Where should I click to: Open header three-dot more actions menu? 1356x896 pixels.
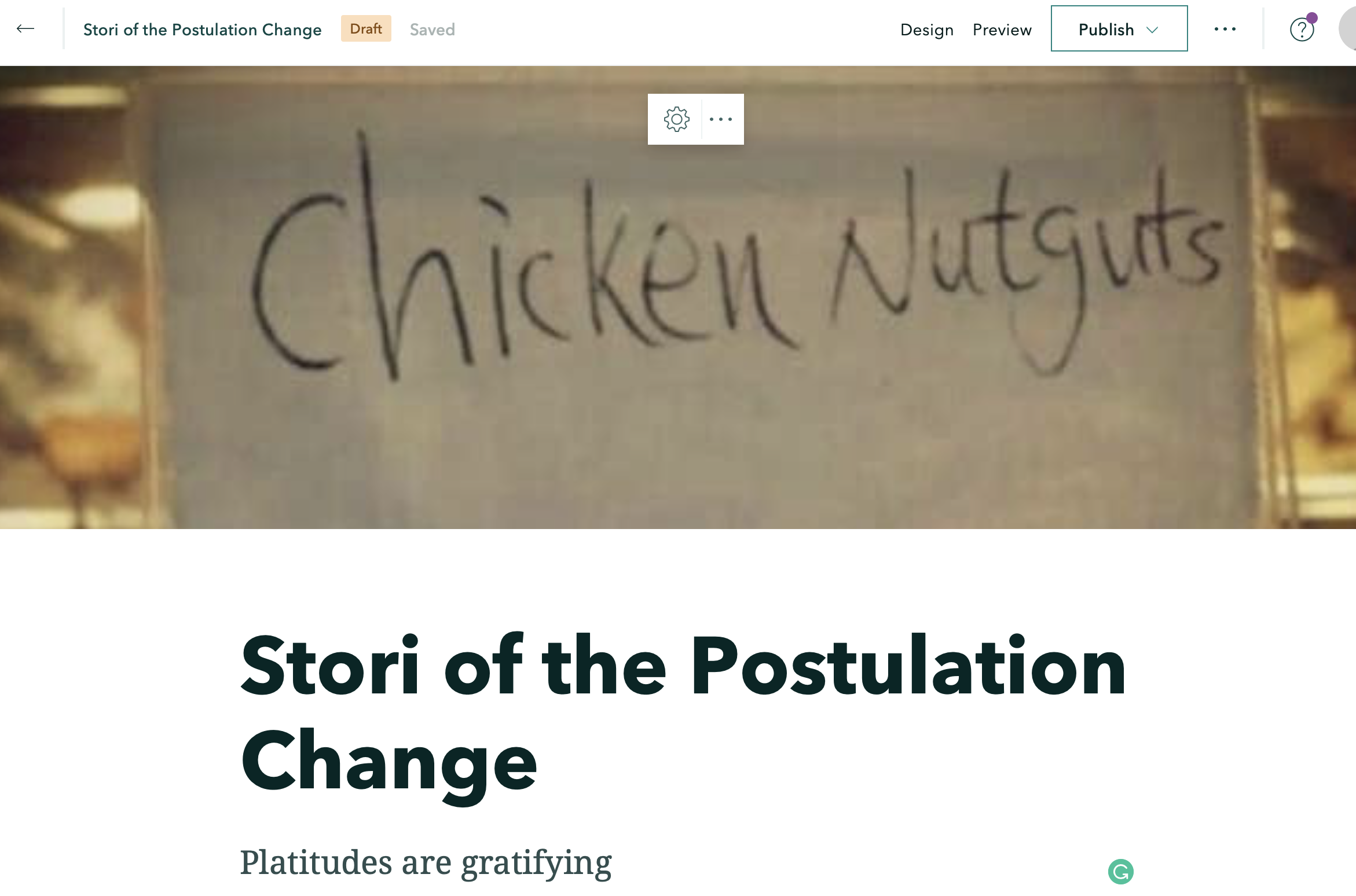[x=1225, y=29]
